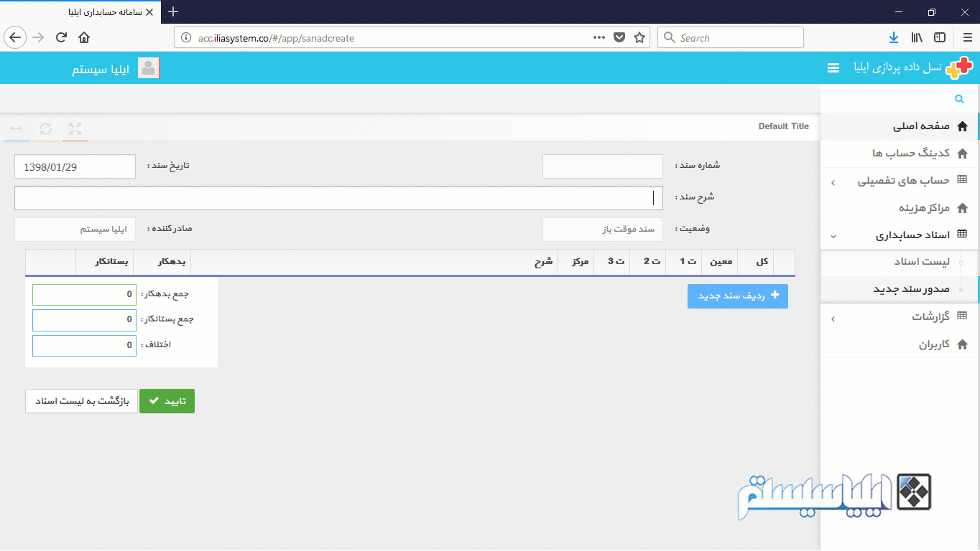Expand حساب های تفصیلی chevron

point(833,182)
